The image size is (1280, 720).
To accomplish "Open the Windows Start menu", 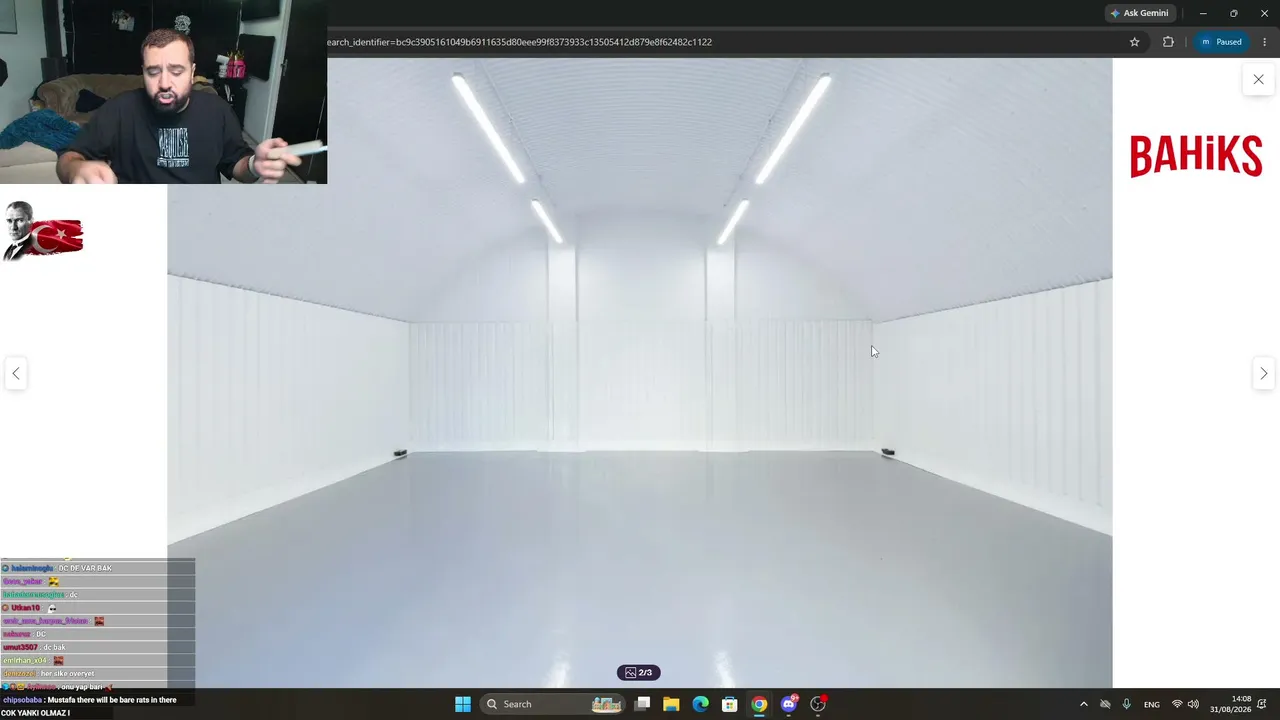I will click(x=463, y=704).
